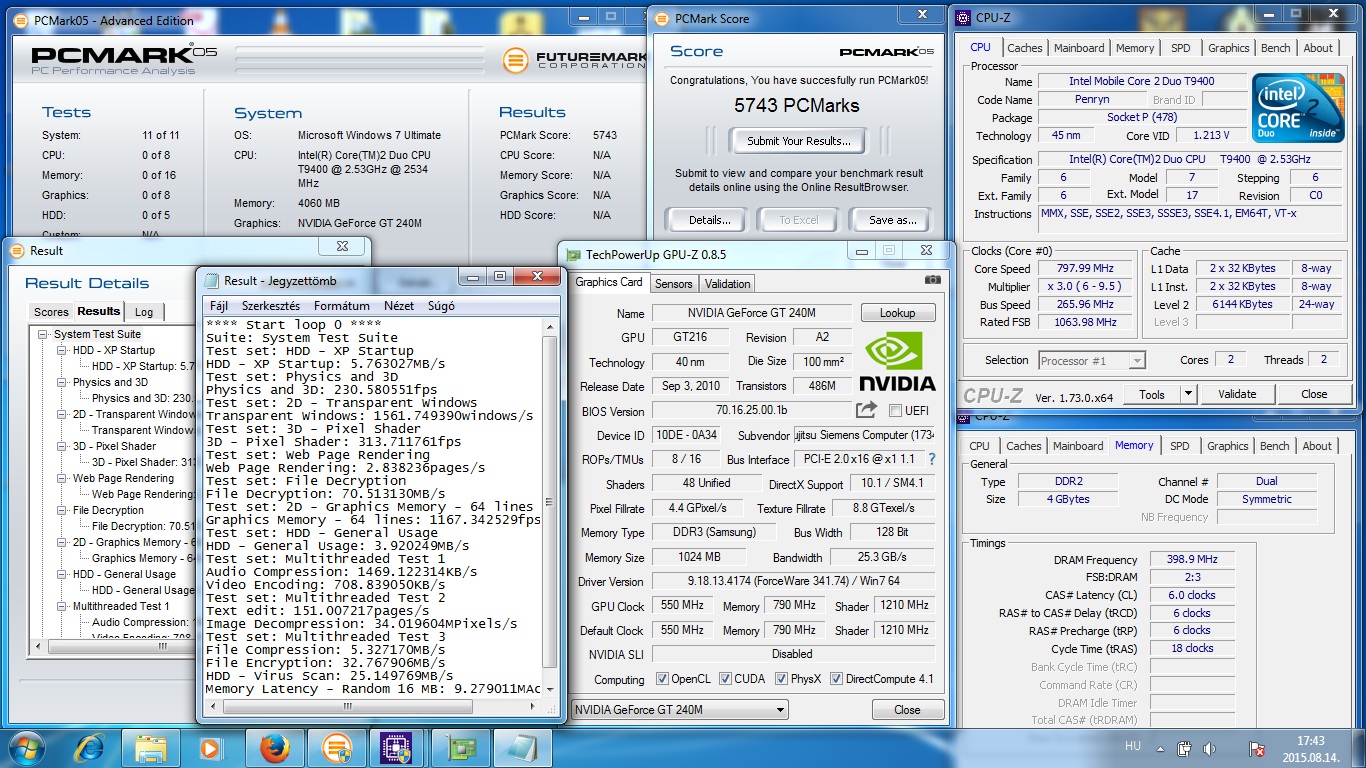This screenshot has height=768, width=1366.
Task: Click the GPU-Z title bar icon
Action: [573, 255]
